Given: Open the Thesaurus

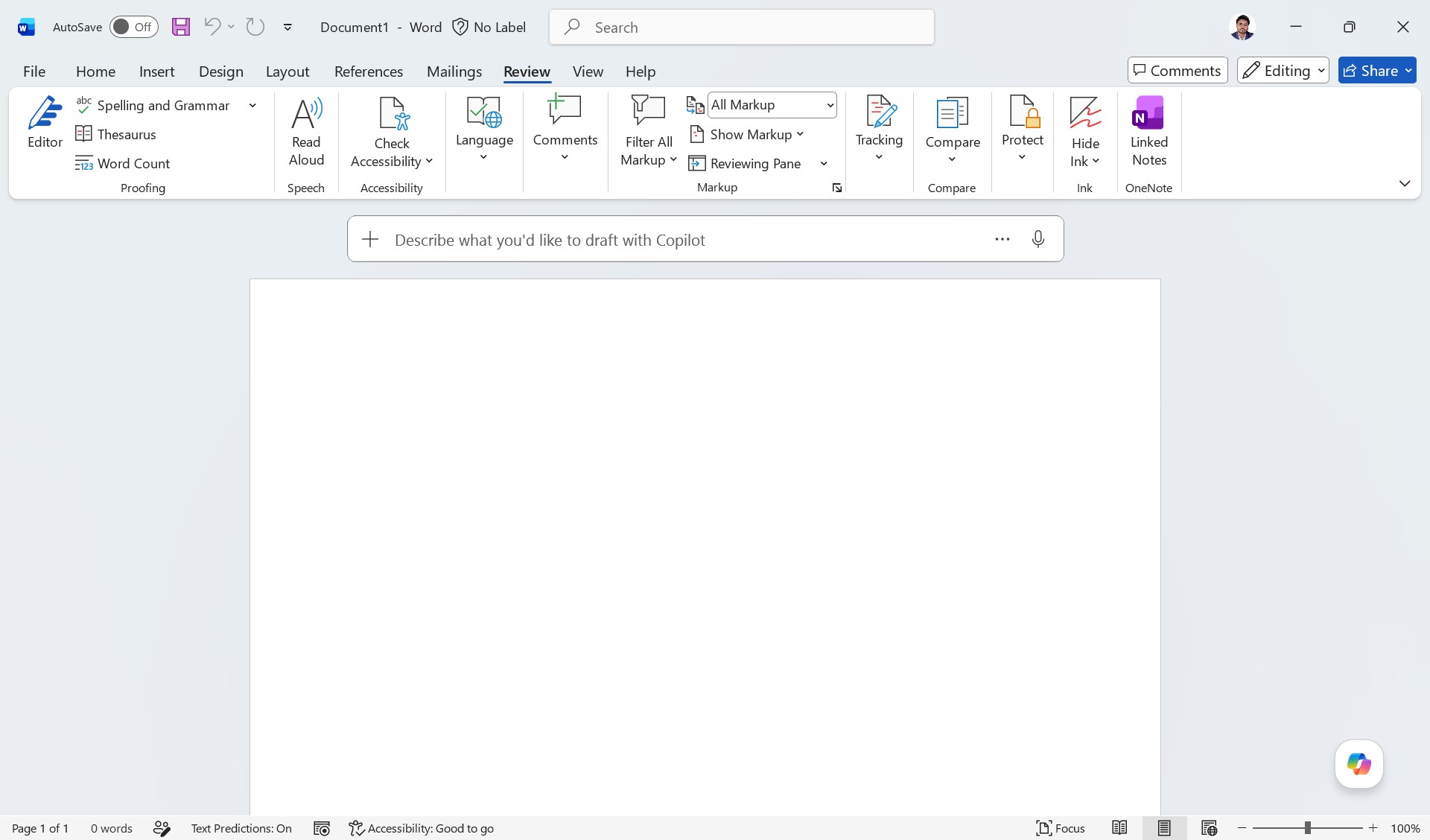Looking at the screenshot, I should pos(116,134).
